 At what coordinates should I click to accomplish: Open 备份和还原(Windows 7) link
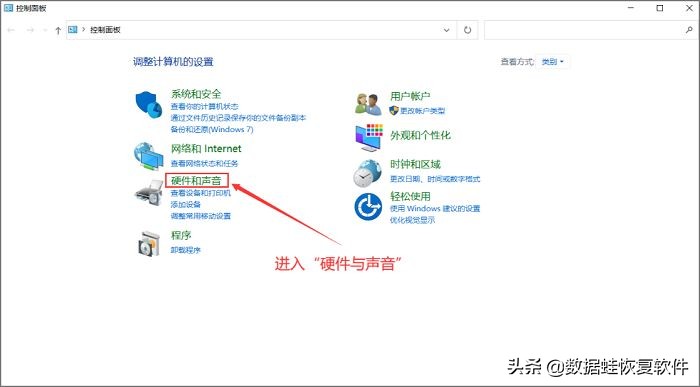212,129
